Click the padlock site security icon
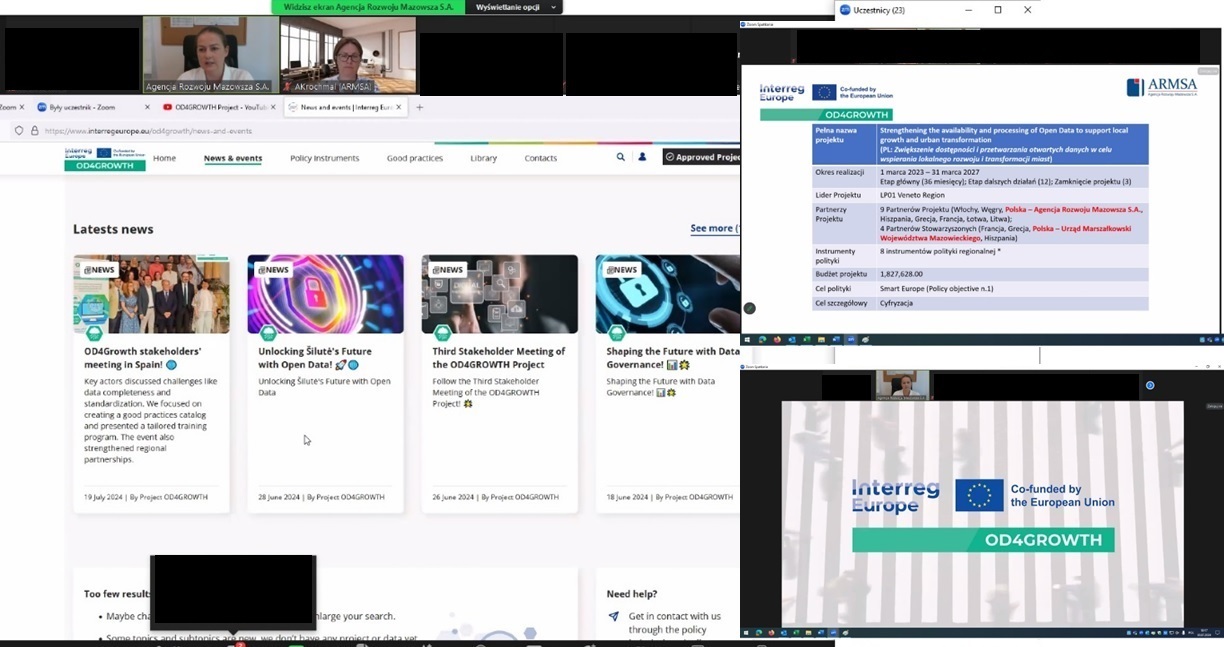The height and width of the screenshot is (647, 1224). tap(34, 131)
